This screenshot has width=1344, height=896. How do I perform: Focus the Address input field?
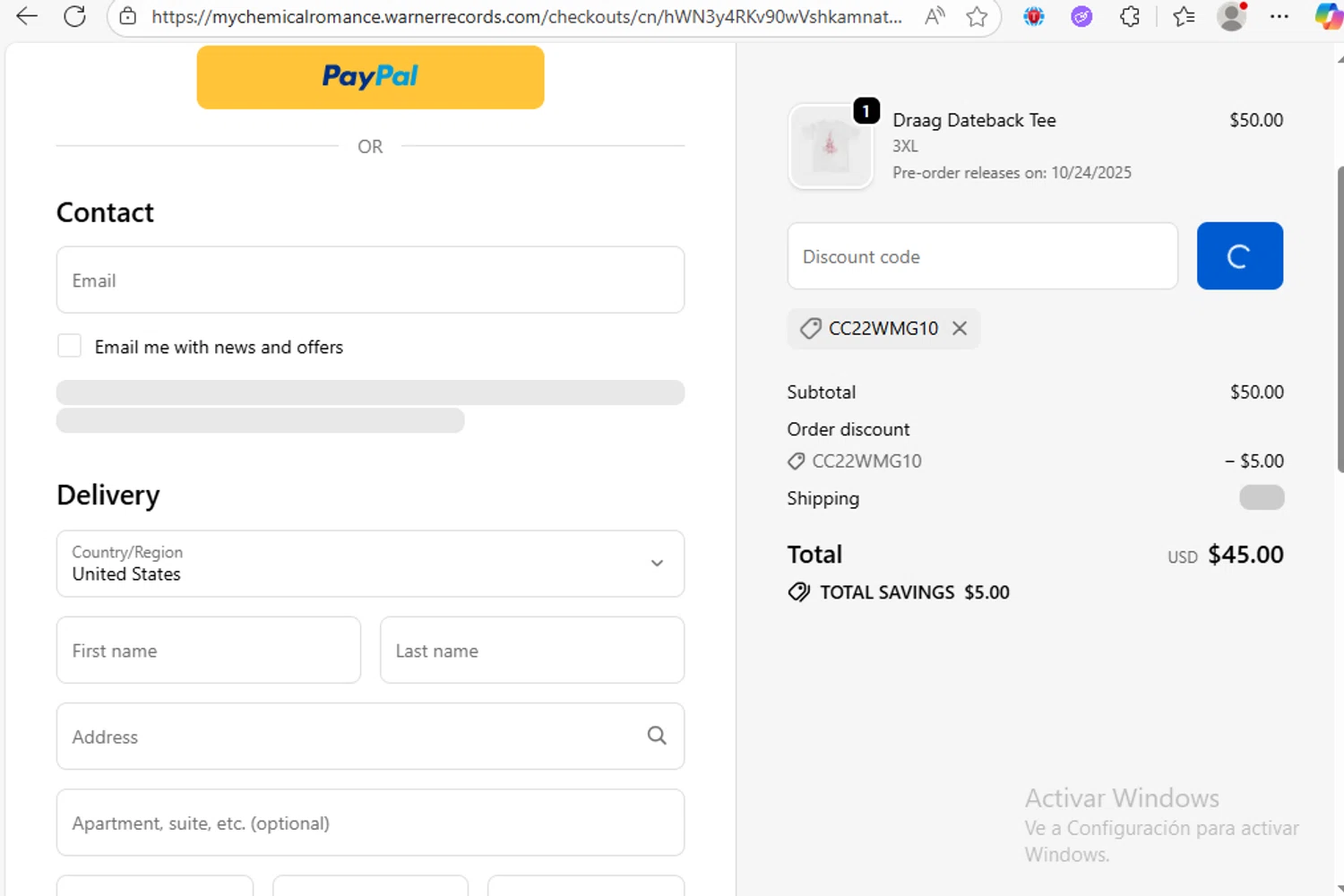click(x=370, y=736)
